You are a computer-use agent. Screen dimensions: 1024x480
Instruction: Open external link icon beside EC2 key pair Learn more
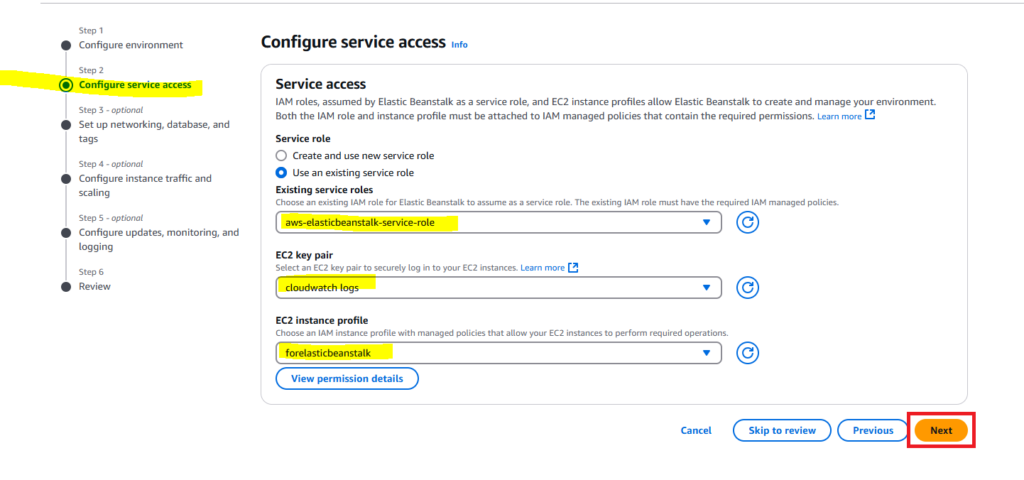(x=573, y=268)
